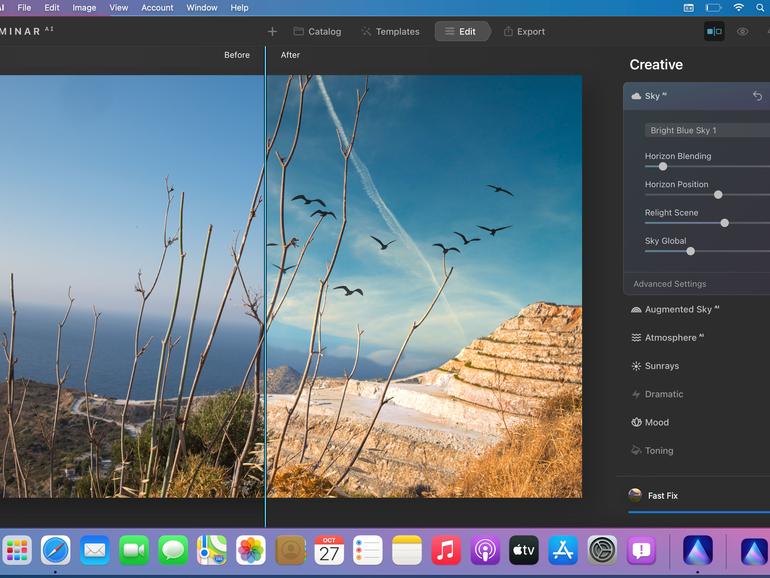Open the Catalog view
The width and height of the screenshot is (770, 578).
317,31
